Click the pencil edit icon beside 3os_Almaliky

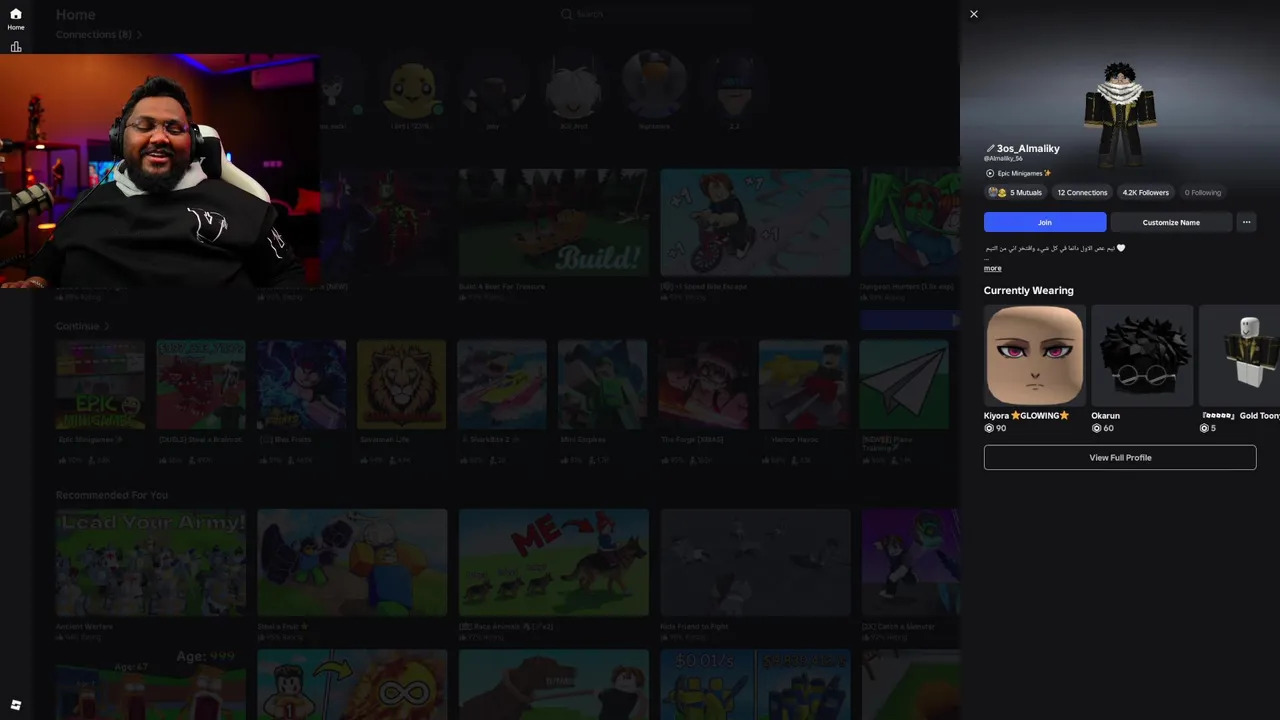coord(990,149)
